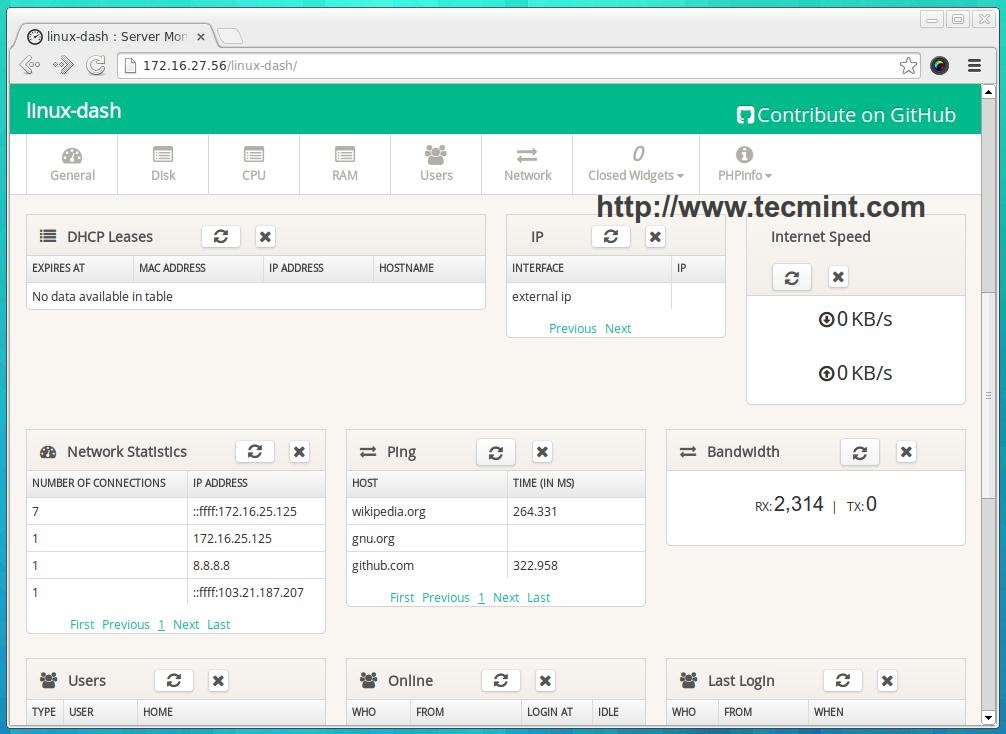The height and width of the screenshot is (734, 1006).
Task: Switch to the Disk tab
Action: tap(163, 164)
